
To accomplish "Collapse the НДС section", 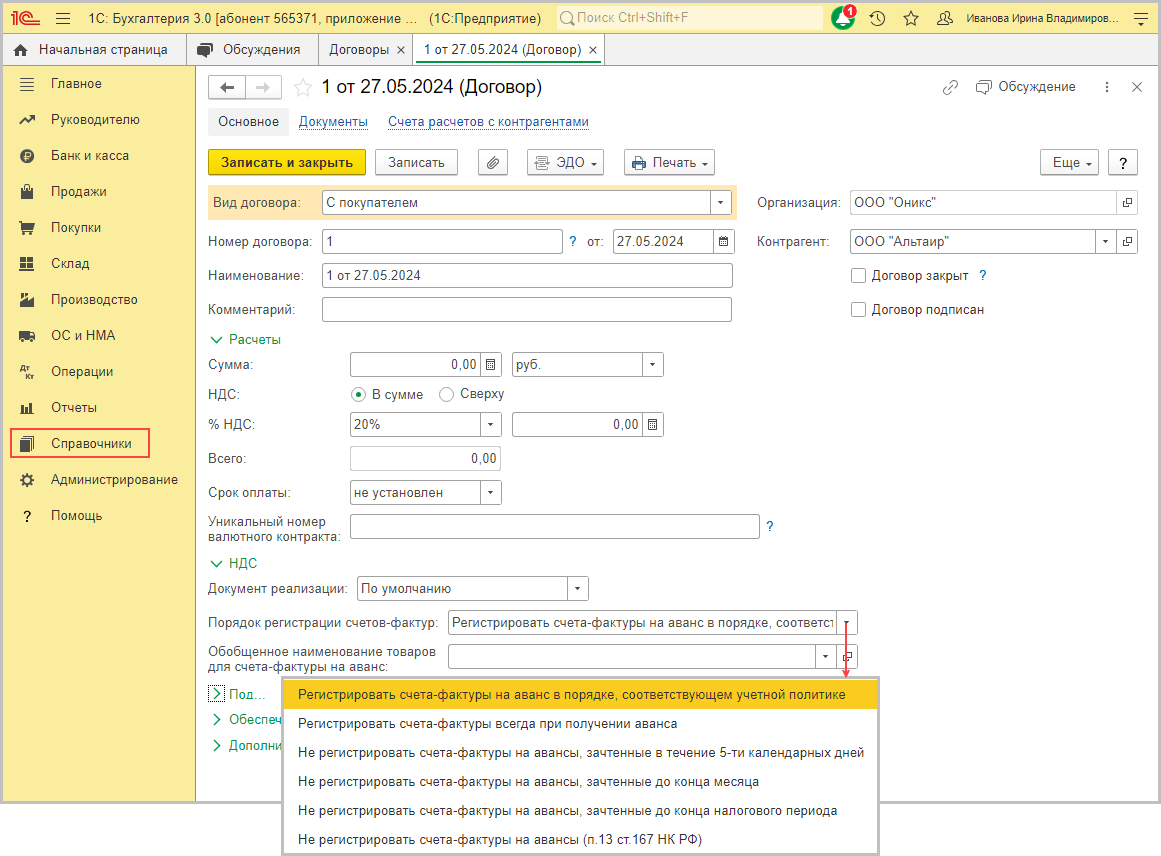I will click(x=234, y=564).
